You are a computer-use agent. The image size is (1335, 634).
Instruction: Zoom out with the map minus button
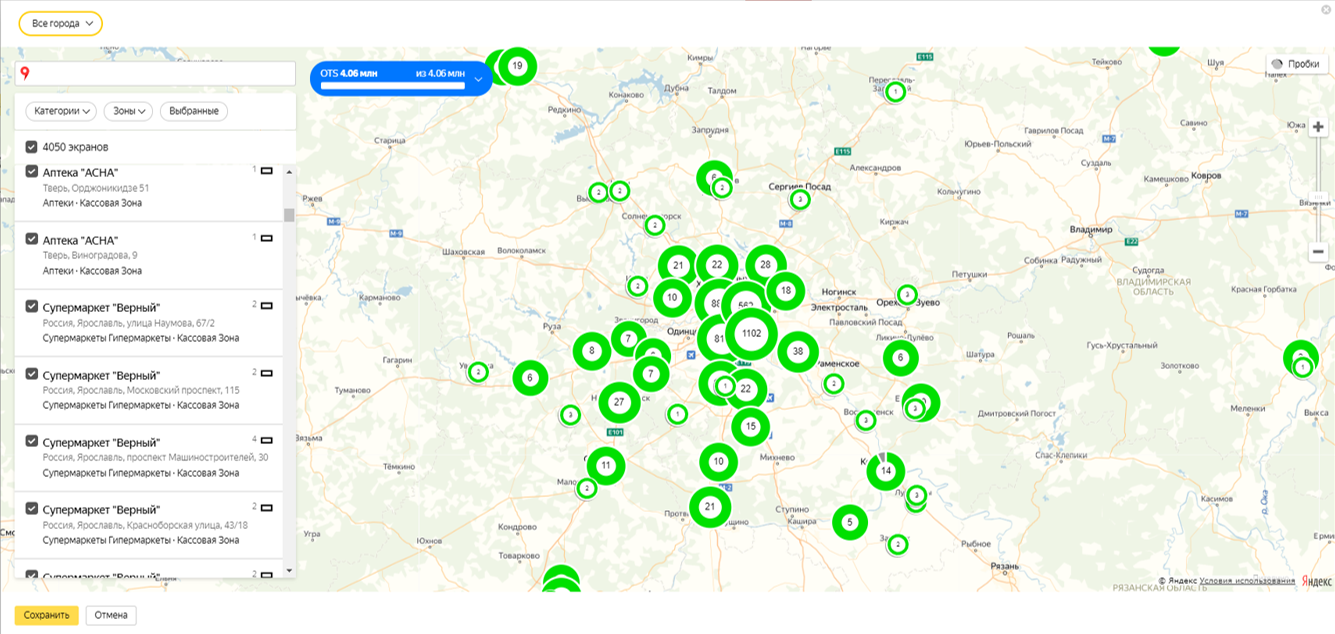coord(1318,252)
